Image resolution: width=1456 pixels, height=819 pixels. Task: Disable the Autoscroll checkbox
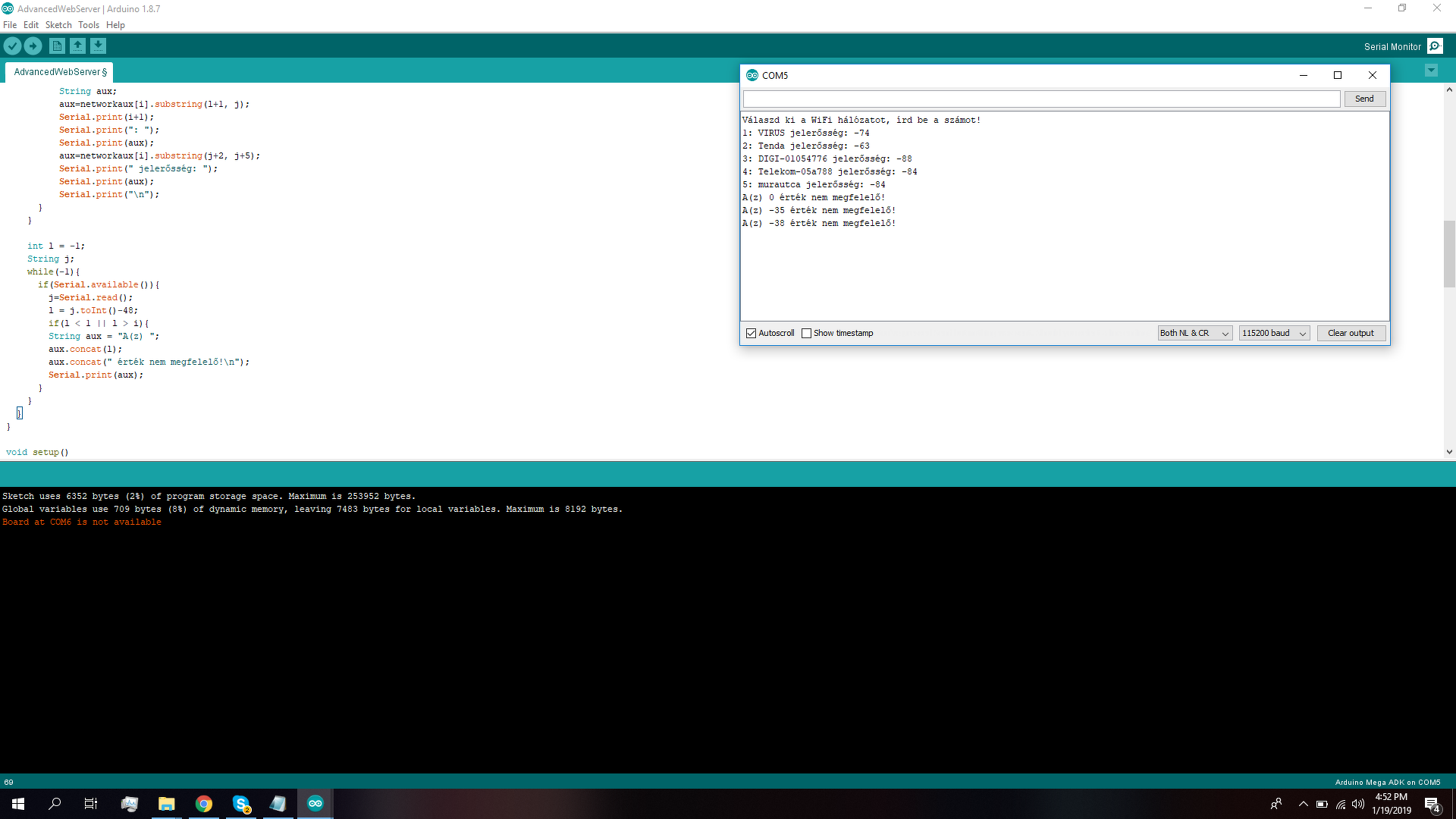(752, 334)
